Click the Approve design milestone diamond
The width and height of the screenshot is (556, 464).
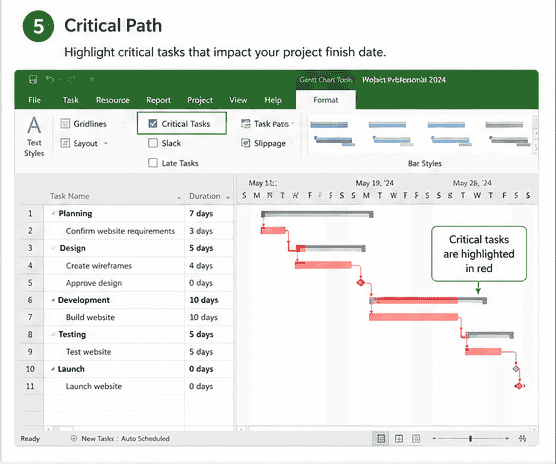coord(361,283)
